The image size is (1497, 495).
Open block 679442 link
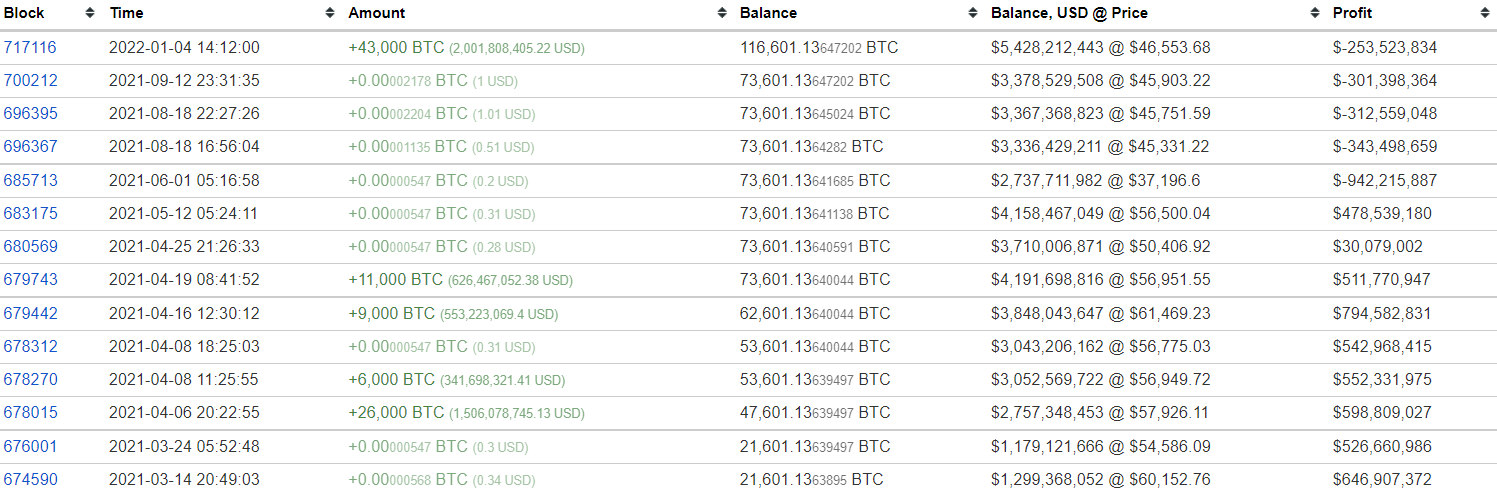pos(31,313)
